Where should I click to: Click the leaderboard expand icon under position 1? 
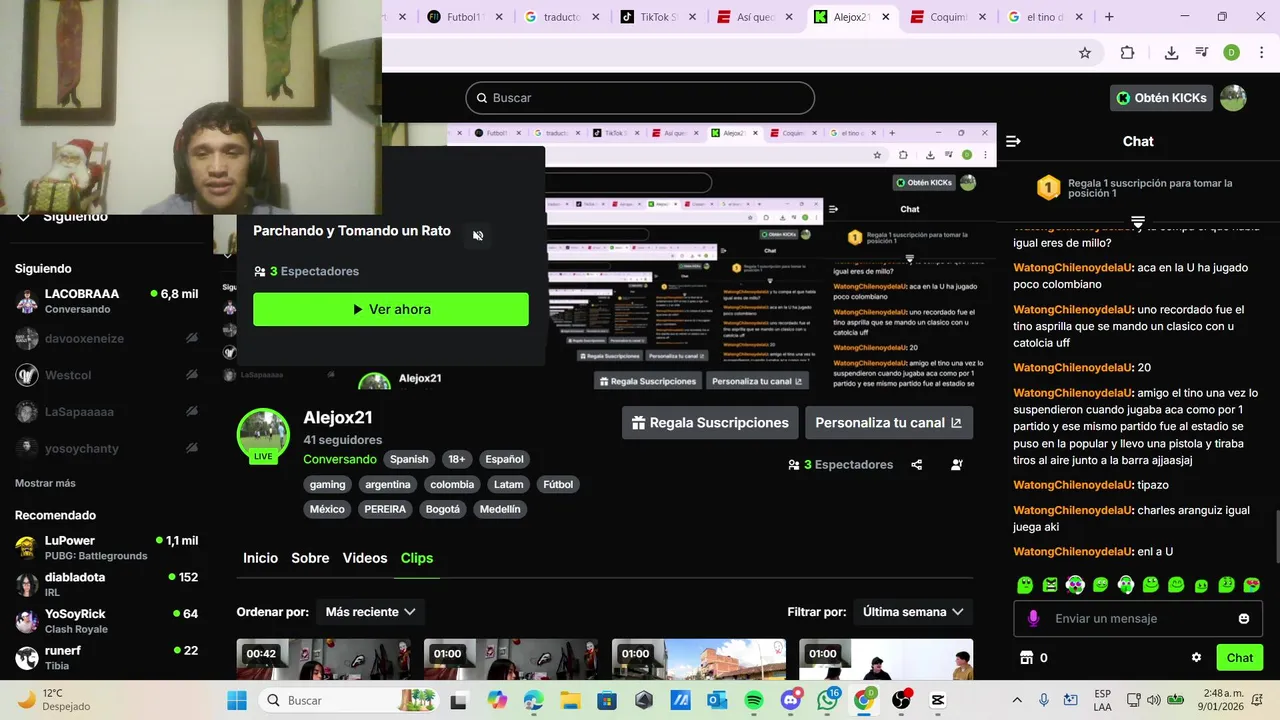[x=1137, y=221]
